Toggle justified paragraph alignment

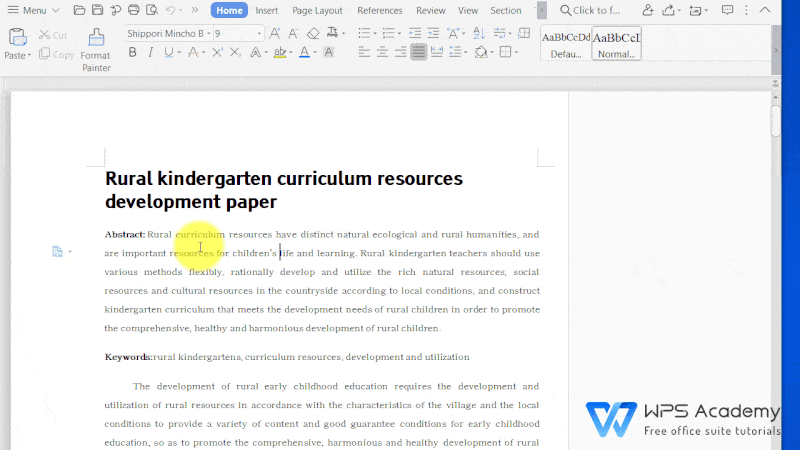click(418, 52)
